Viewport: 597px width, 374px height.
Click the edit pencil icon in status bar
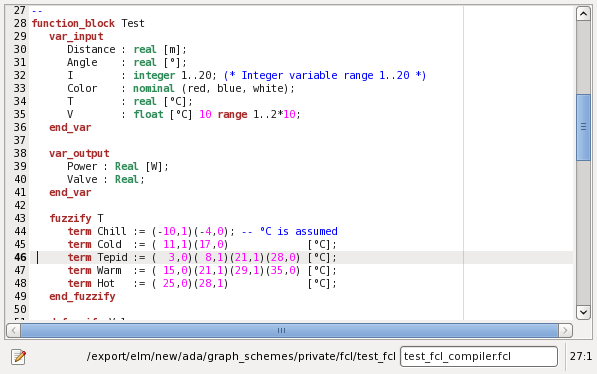[19, 357]
